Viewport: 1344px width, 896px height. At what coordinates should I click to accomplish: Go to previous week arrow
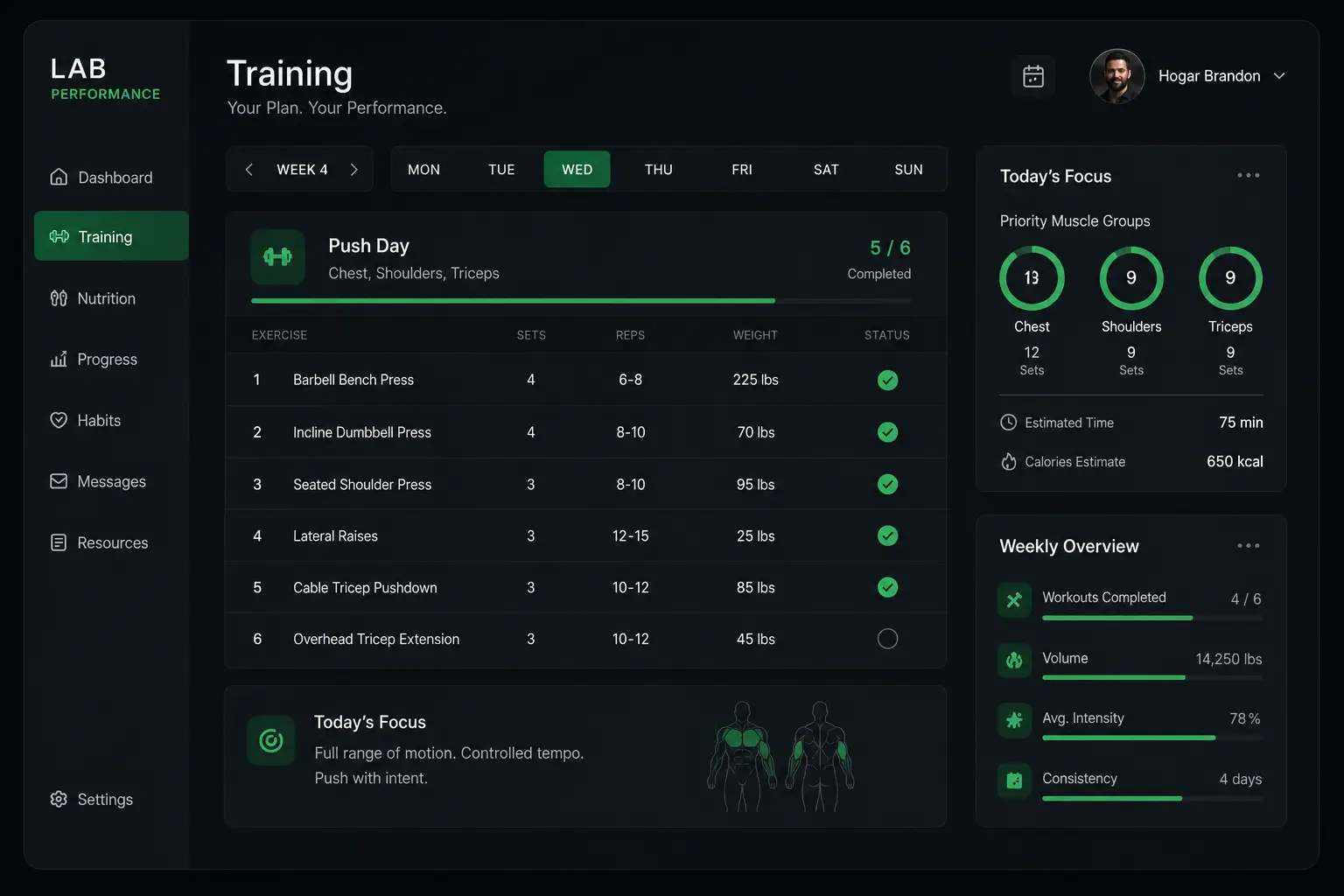point(249,170)
